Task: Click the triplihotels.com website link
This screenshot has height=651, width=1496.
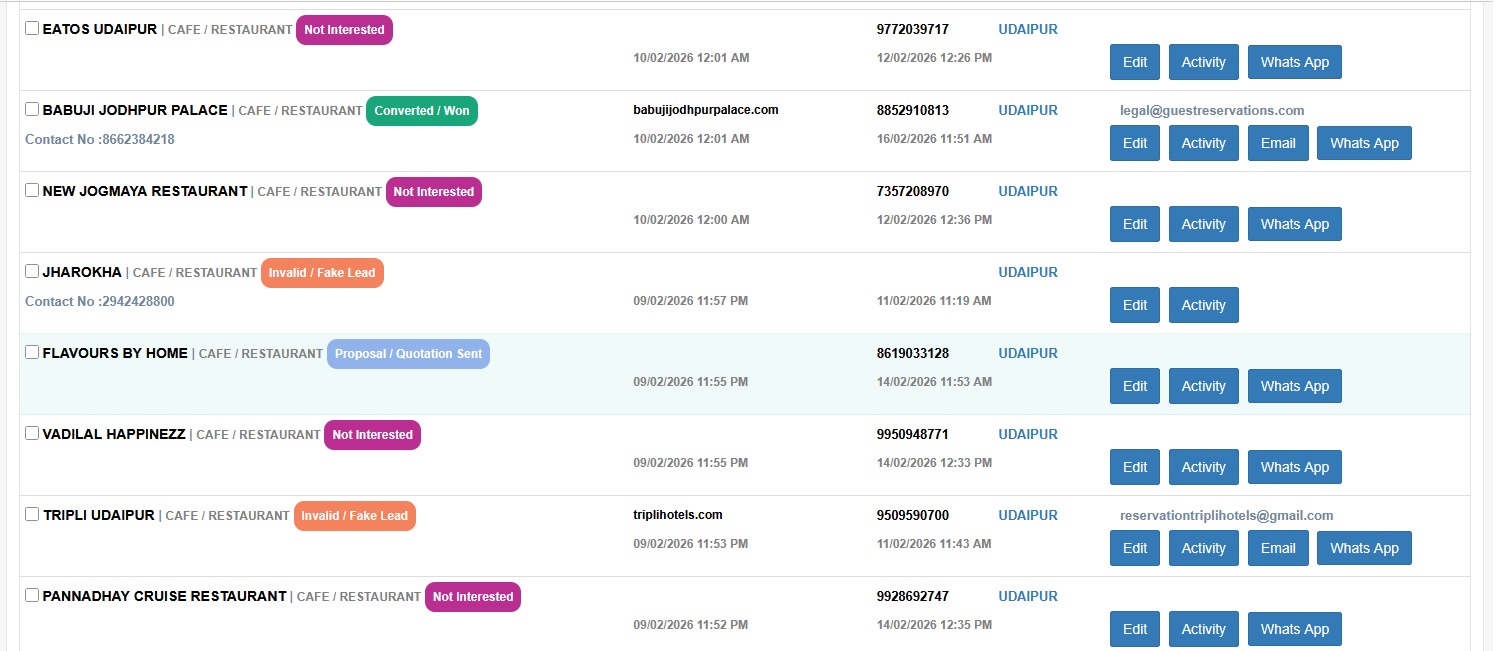Action: pos(677,515)
